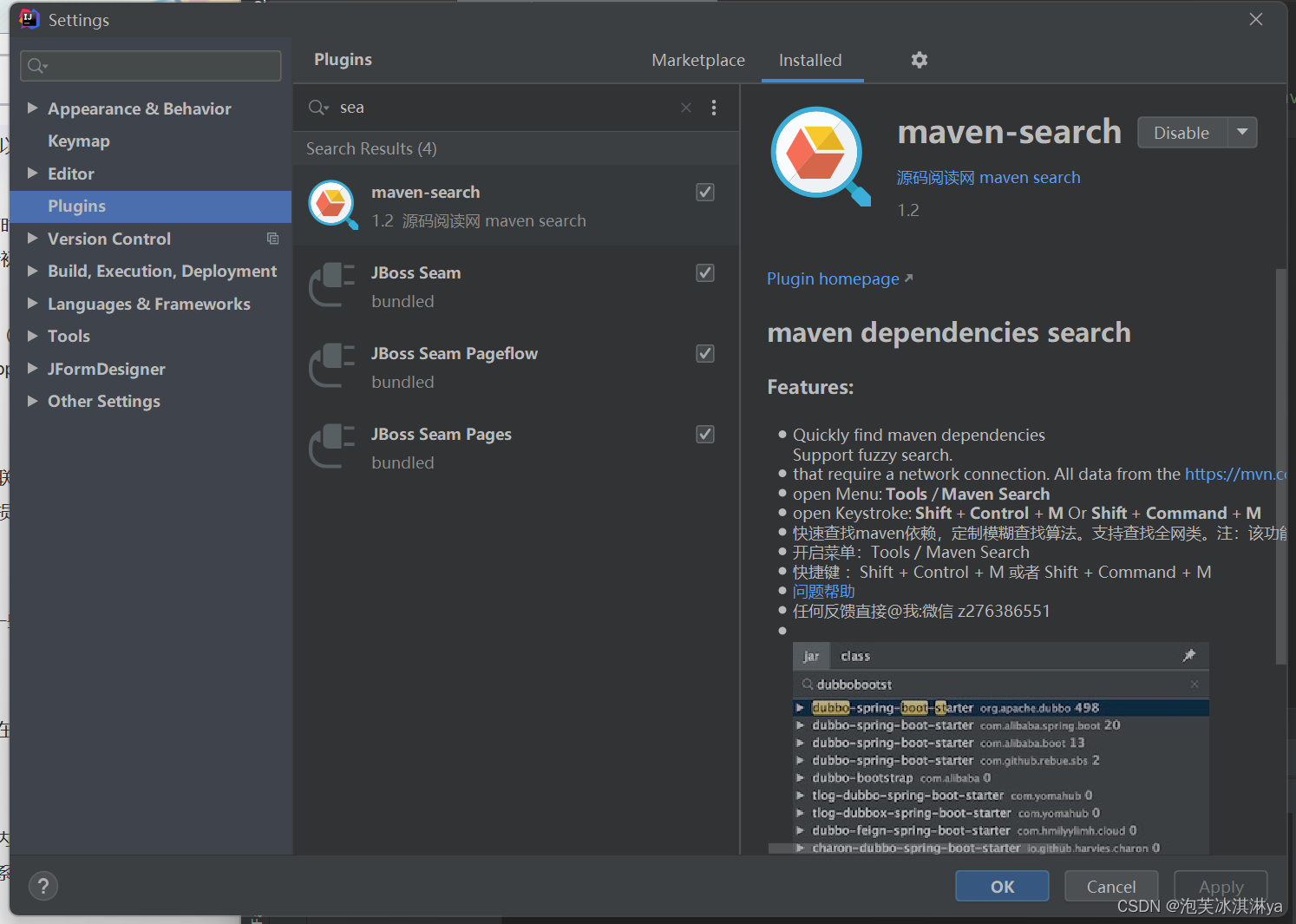Expand Languages & Frameworks node
This screenshot has height=924, width=1296.
32,304
